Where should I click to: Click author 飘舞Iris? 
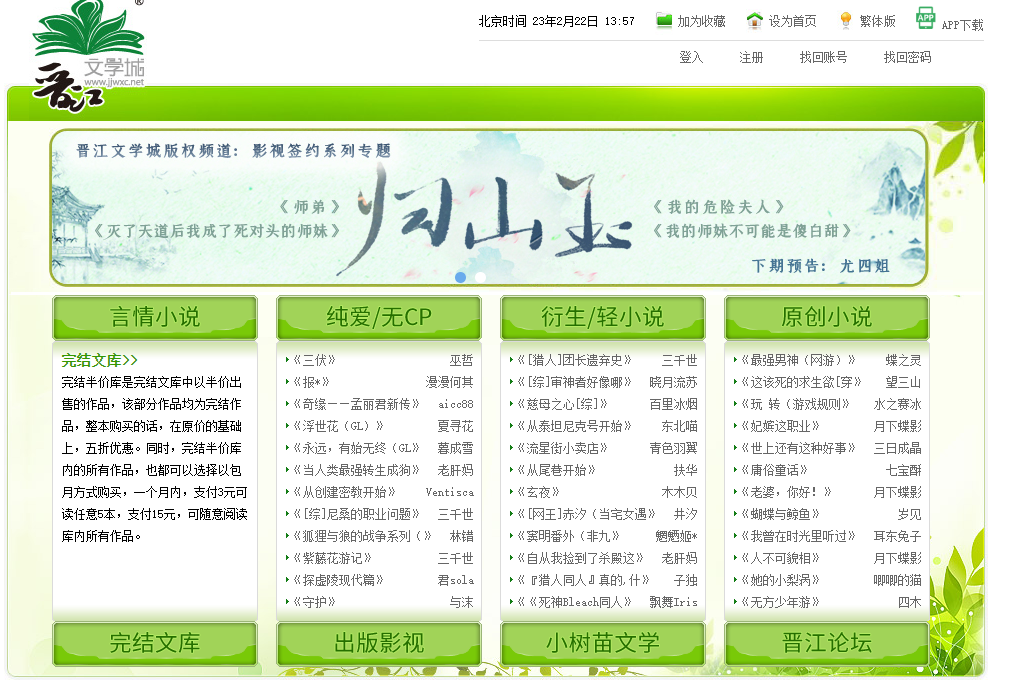(x=673, y=602)
